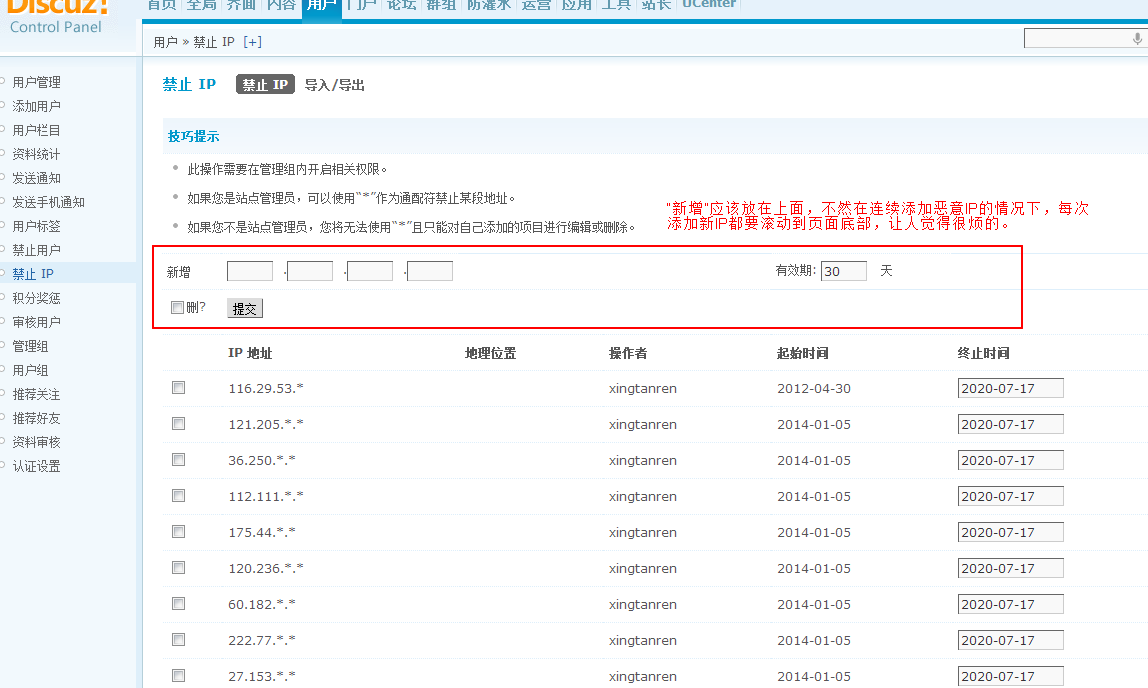1148x688 pixels.
Task: Edit end date of 36.250.*.* row
Action: pos(1010,460)
